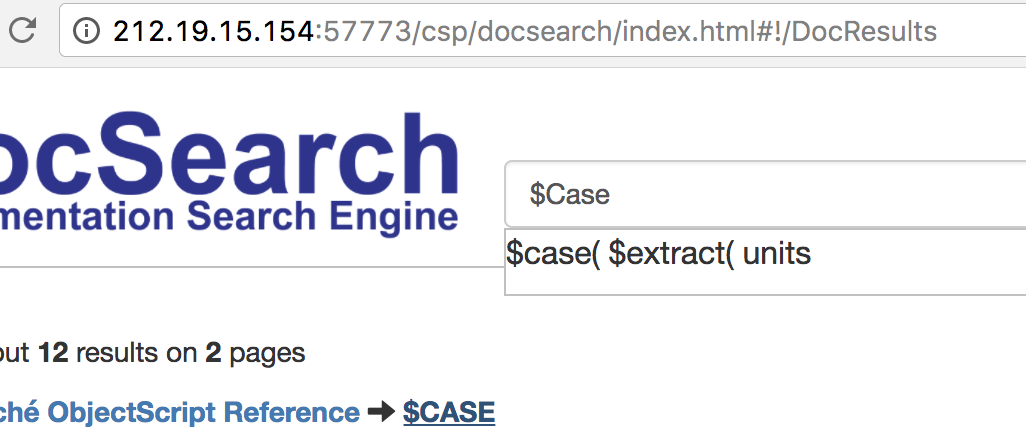Screen dimensions: 1026x446
Task: Focus the $Case search input field
Action: point(765,194)
